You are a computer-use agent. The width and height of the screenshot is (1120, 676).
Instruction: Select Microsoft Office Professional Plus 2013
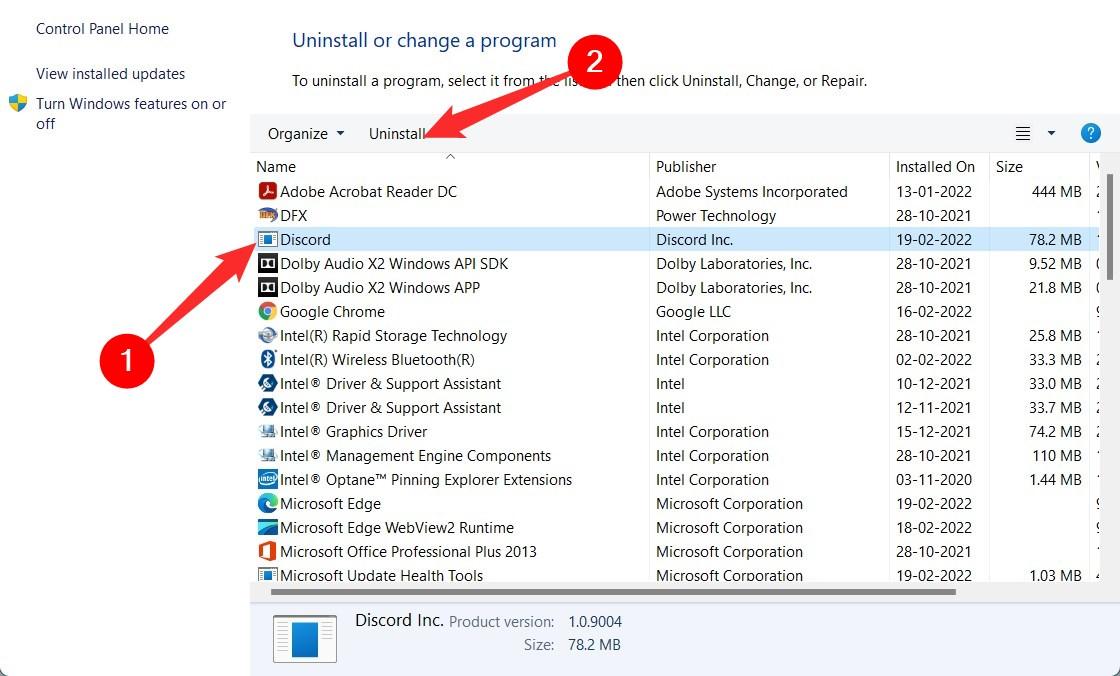[408, 552]
